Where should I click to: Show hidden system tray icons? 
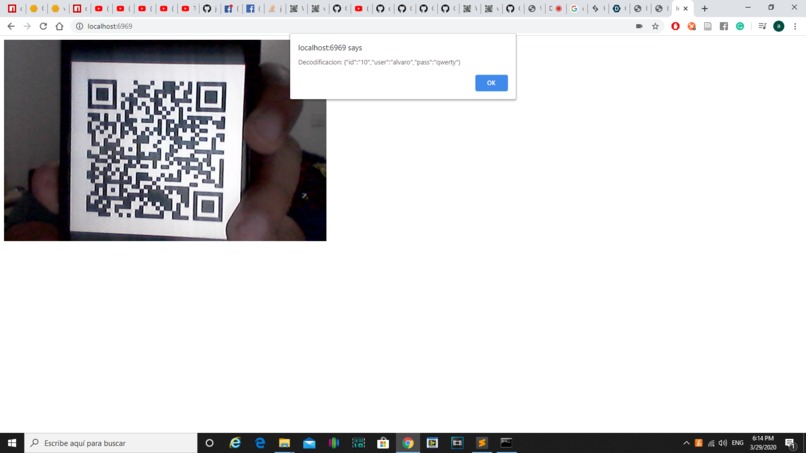tap(686, 443)
